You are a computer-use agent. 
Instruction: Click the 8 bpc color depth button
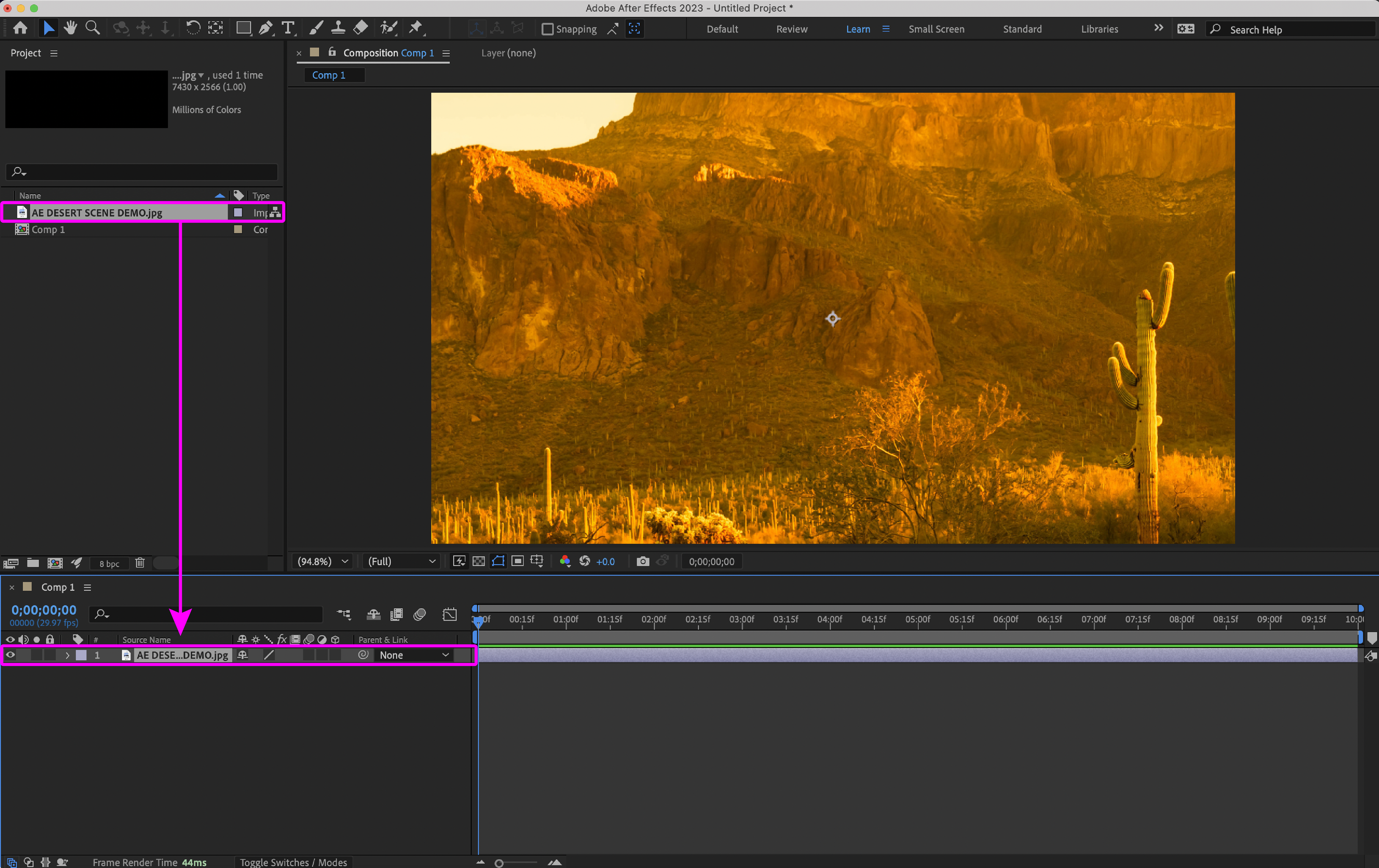[x=109, y=563]
